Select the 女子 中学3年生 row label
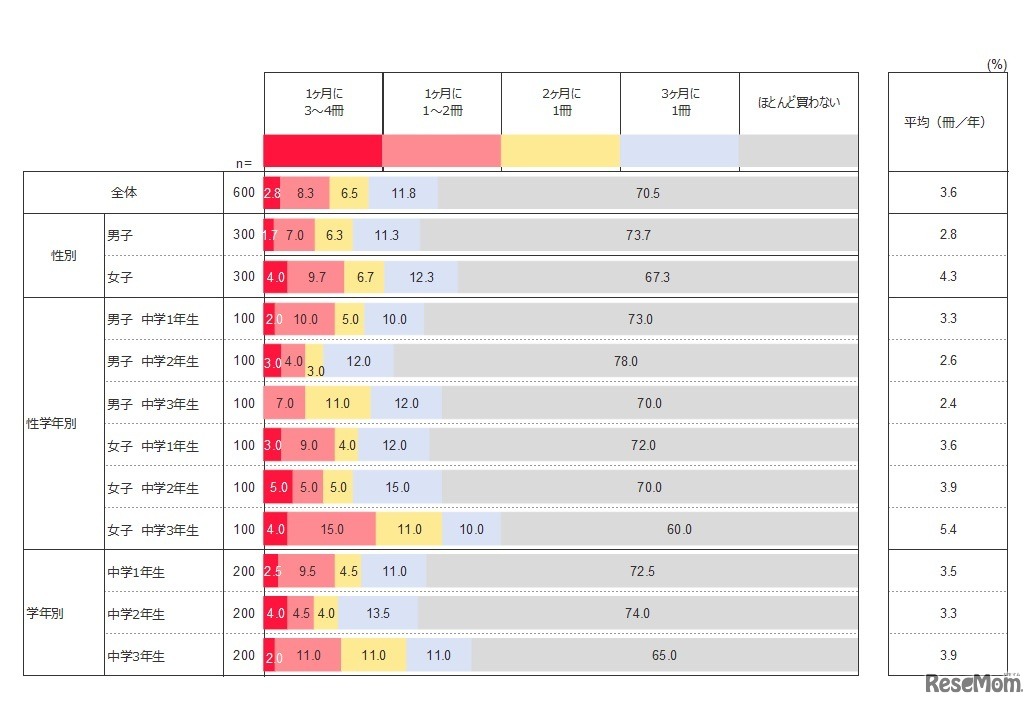Screen dimensions: 1036x706 152,530
